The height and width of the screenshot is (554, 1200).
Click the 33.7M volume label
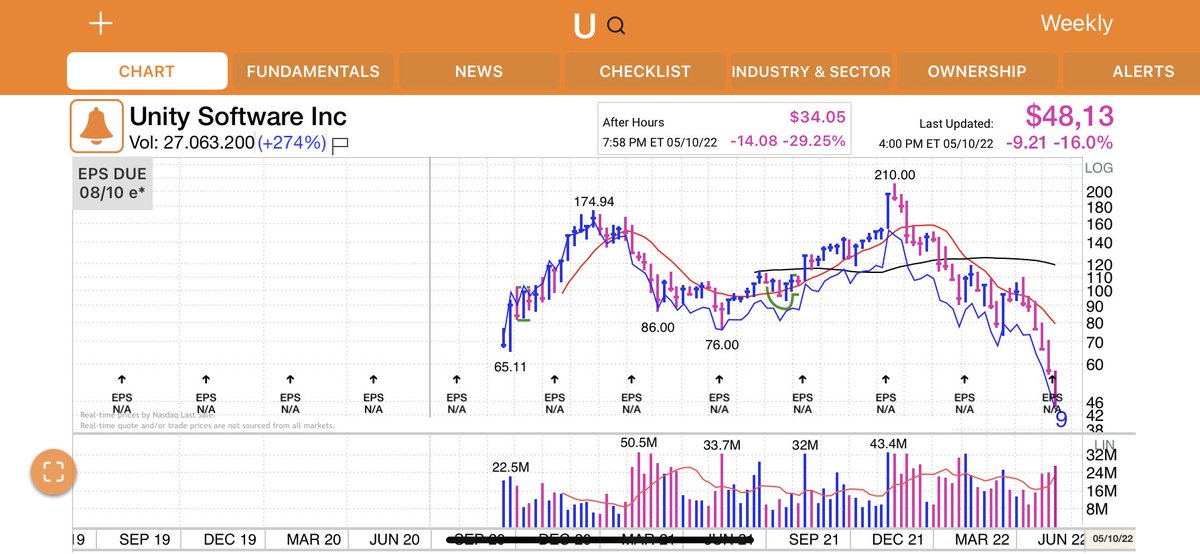pyautogui.click(x=721, y=444)
